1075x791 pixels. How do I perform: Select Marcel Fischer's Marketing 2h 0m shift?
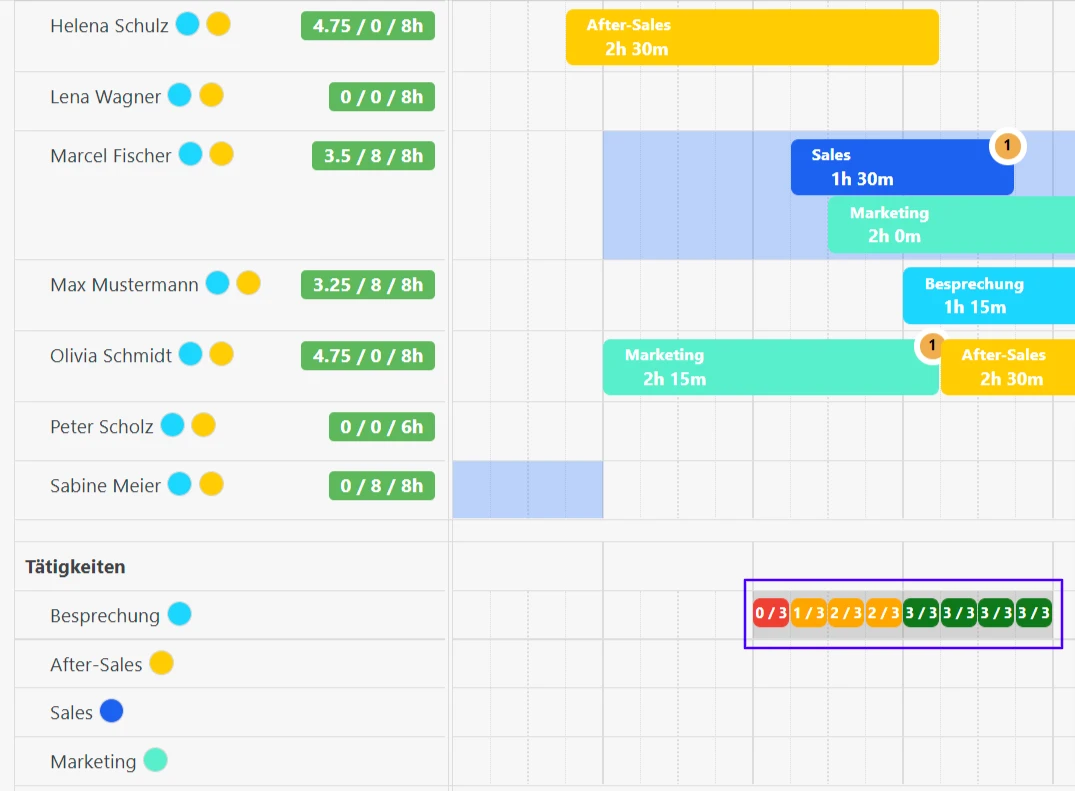[950, 225]
